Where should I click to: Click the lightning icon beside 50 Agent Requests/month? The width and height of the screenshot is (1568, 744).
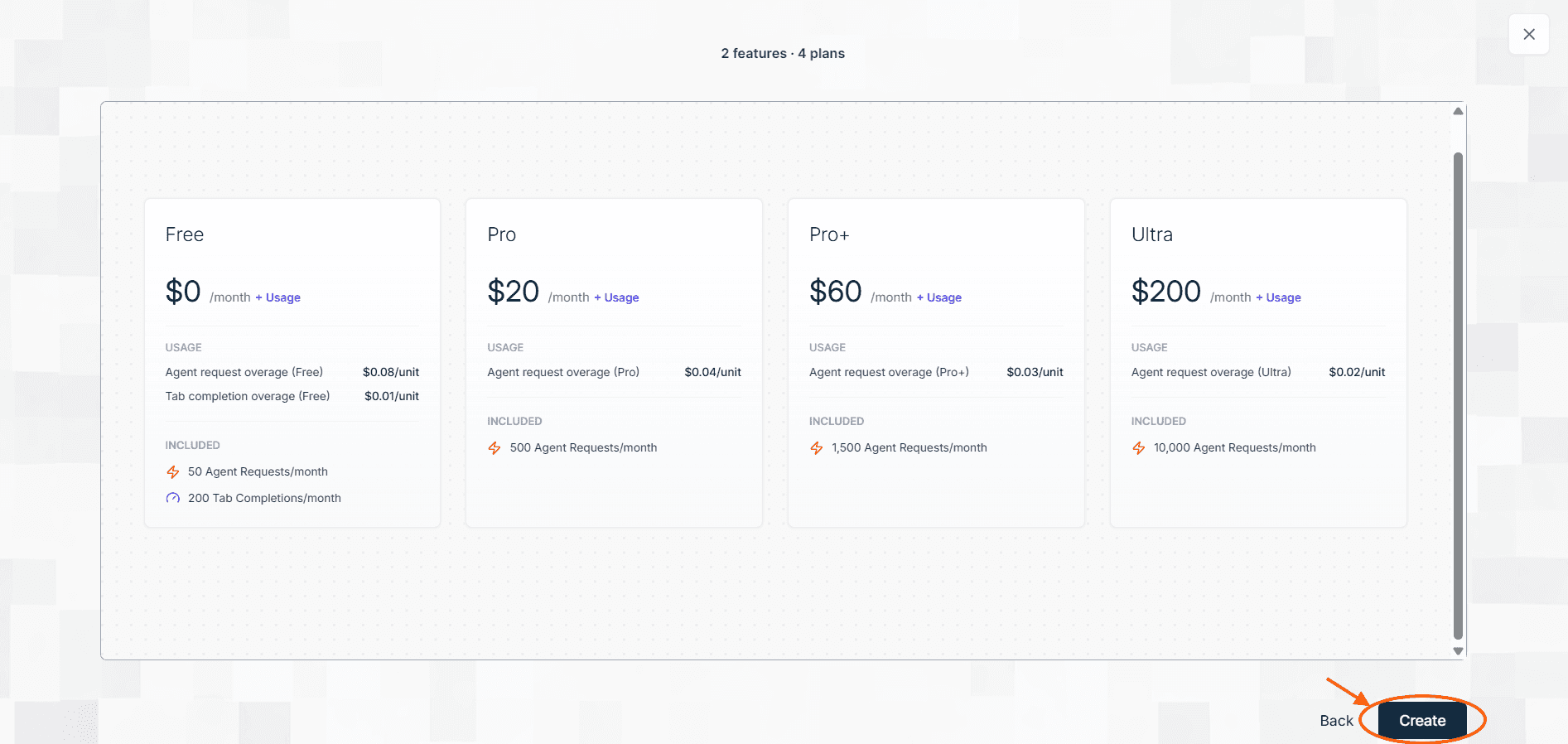(x=173, y=472)
